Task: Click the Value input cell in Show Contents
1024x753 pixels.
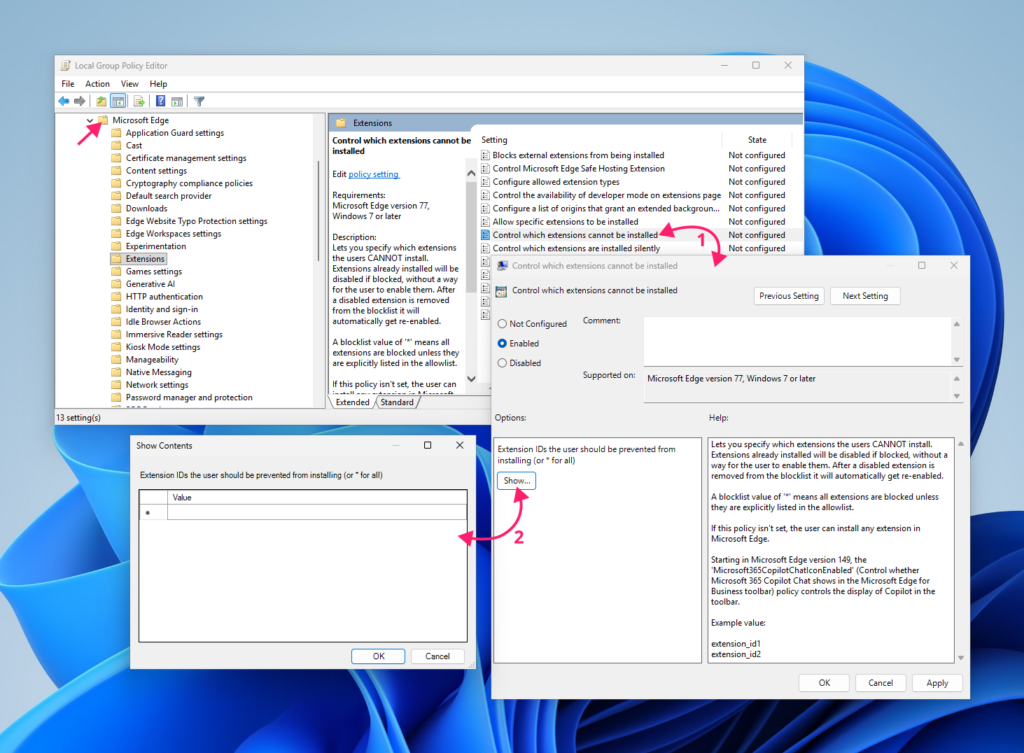Action: (x=317, y=513)
